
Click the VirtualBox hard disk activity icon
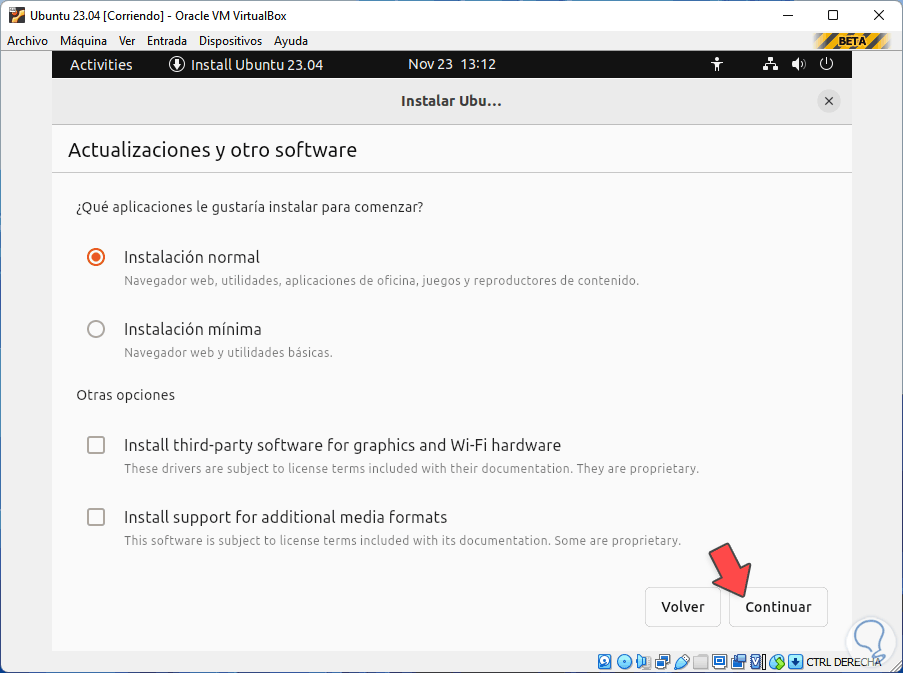tap(604, 661)
